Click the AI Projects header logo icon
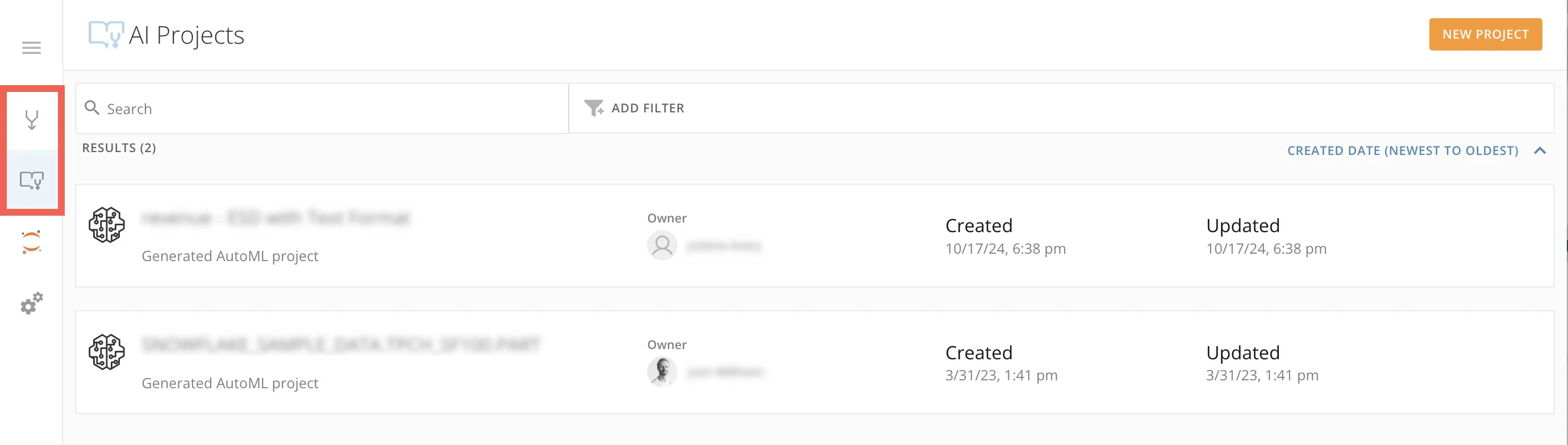Screen dimensions: 1568x445 (106, 35)
